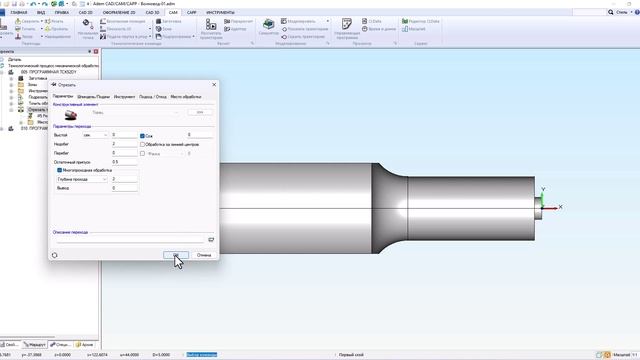Open the Плоскость XY dropdown arrow
The width and height of the screenshot is (640, 360).
(150, 29)
